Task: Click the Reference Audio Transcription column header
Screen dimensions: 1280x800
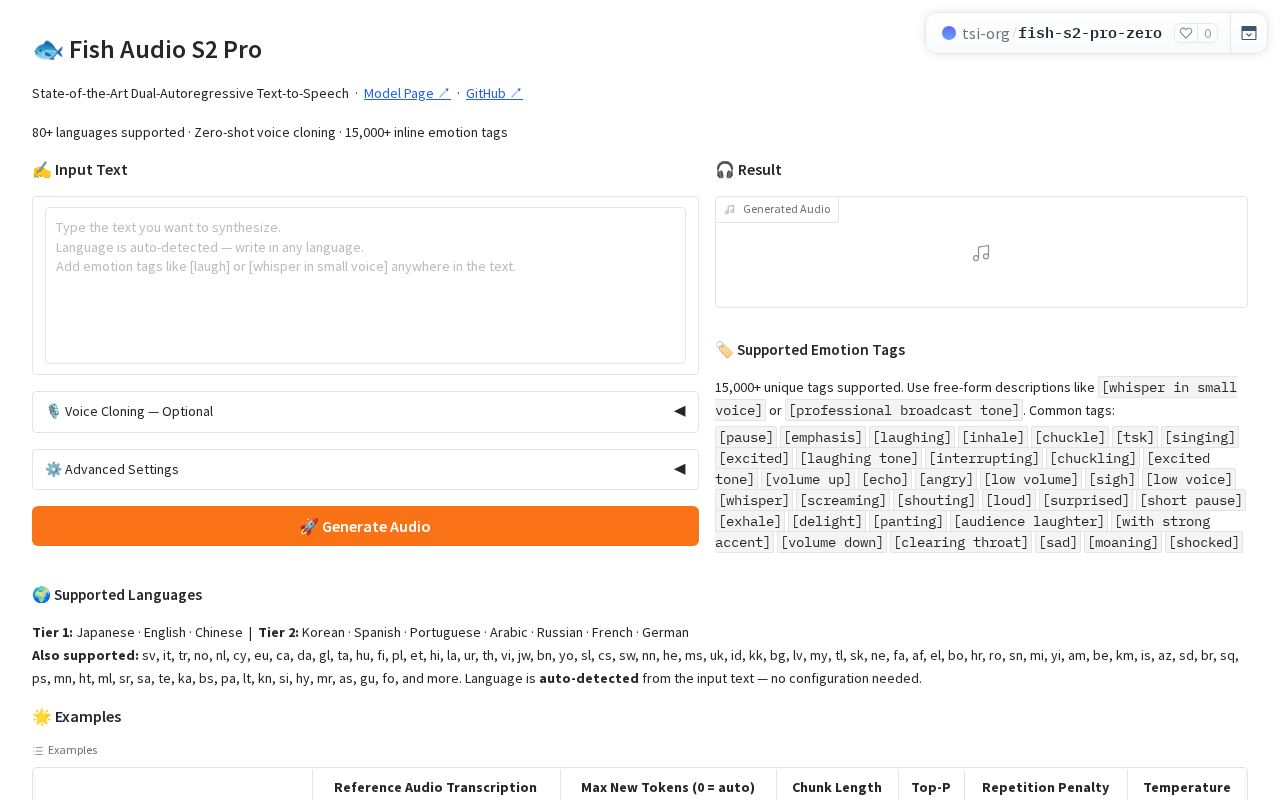Action: tap(435, 787)
